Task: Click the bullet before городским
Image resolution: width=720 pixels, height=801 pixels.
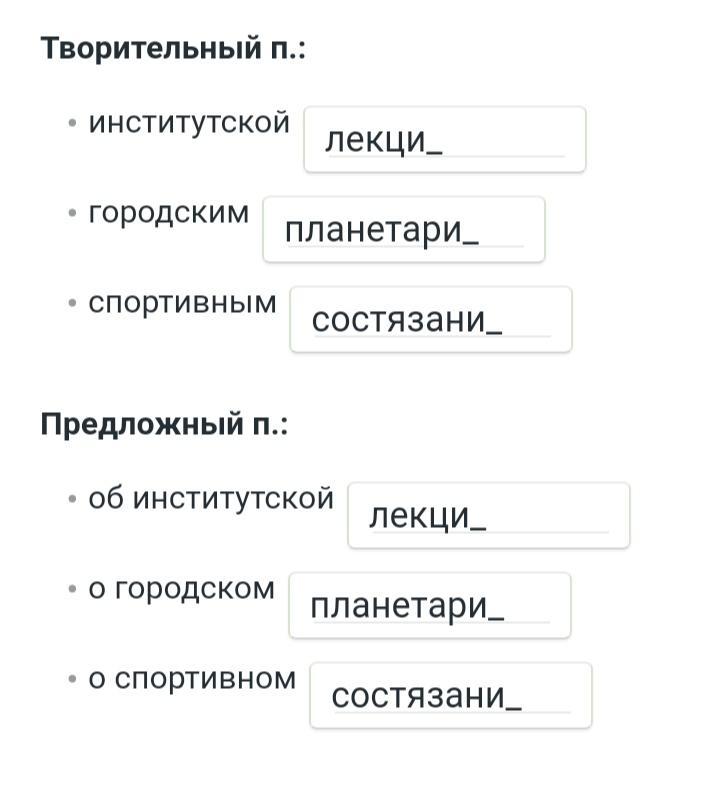Action: pos(73,213)
